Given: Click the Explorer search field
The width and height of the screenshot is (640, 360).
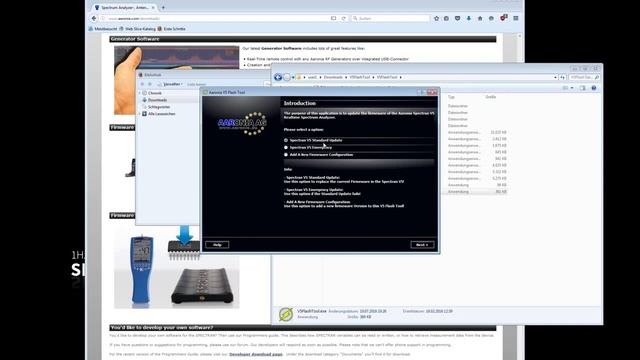Looking at the screenshot, I should [584, 77].
